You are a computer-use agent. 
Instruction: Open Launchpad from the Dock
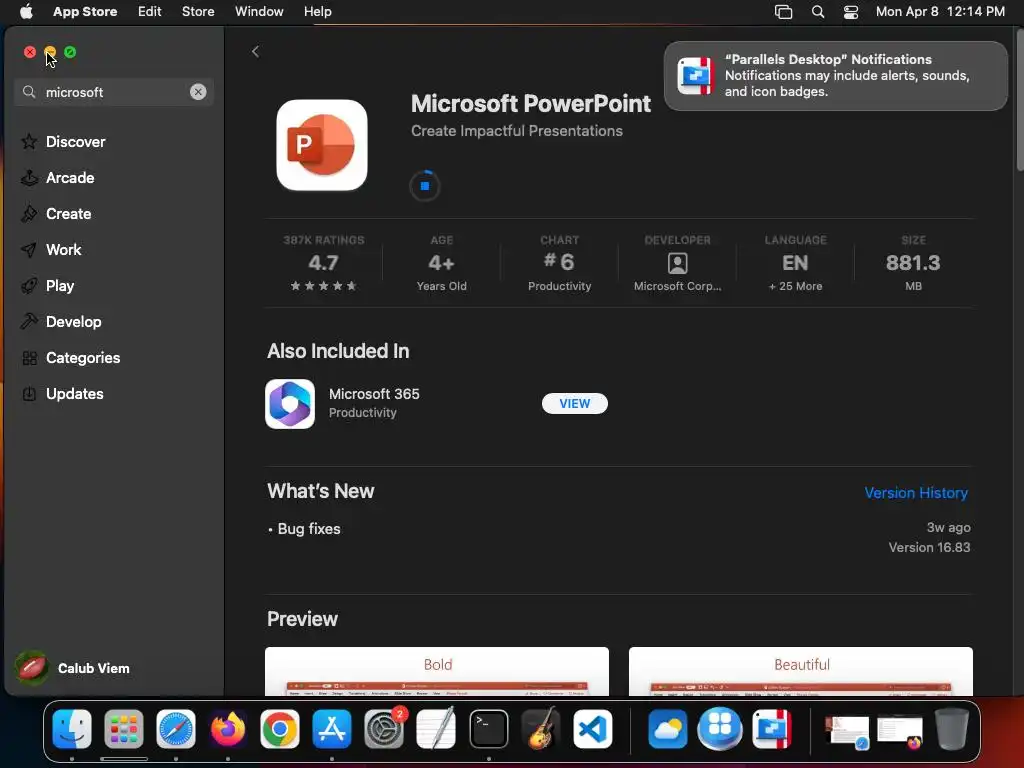click(123, 729)
